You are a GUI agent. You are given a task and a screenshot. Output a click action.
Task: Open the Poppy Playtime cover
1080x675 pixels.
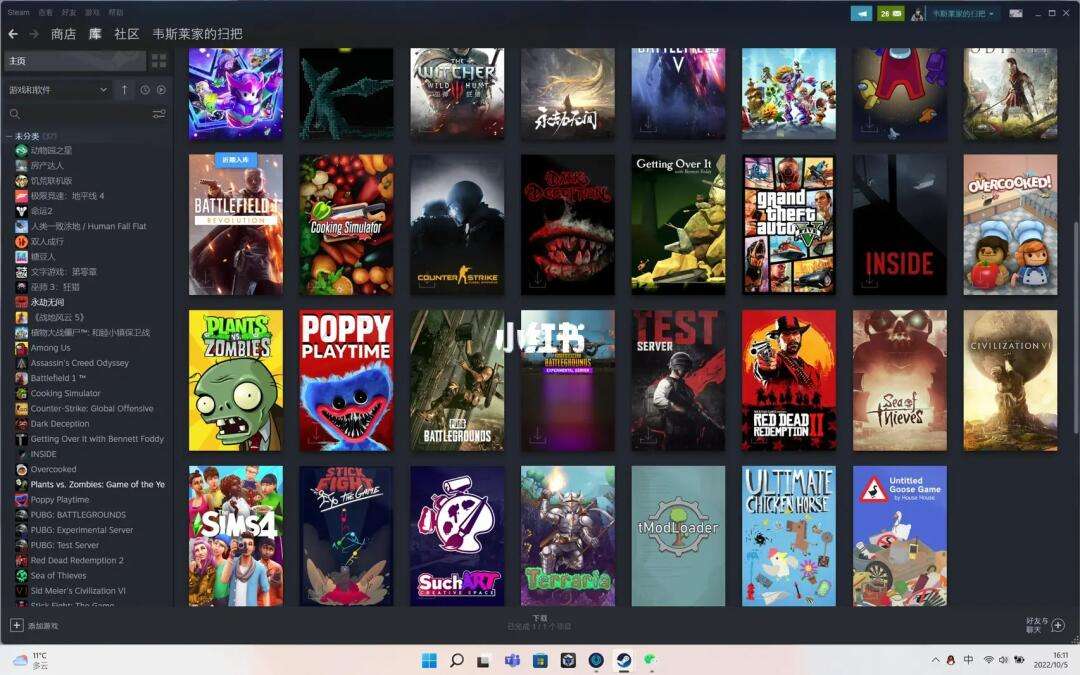(346, 380)
